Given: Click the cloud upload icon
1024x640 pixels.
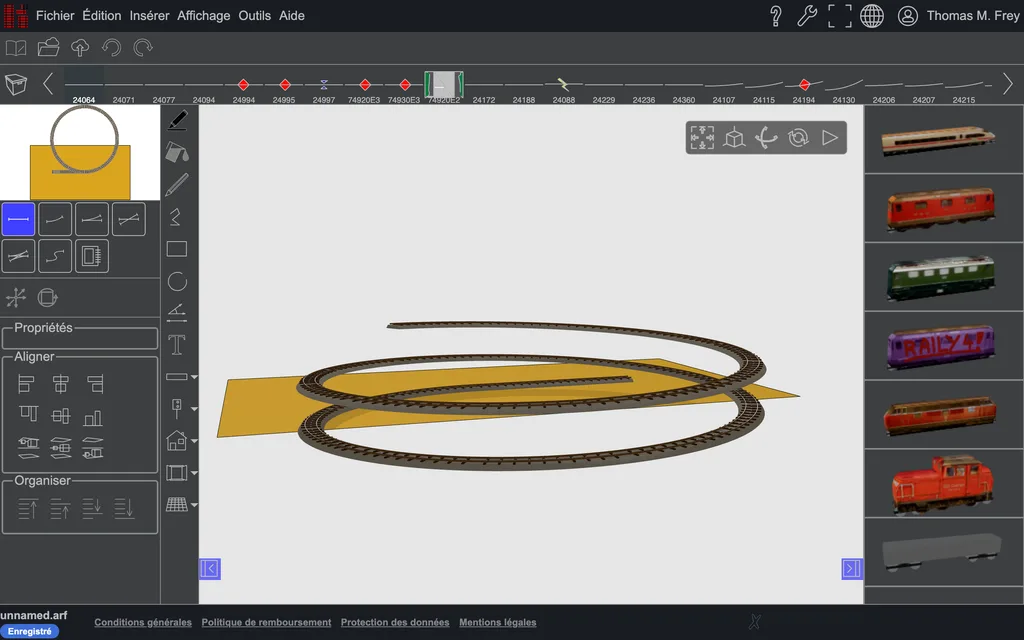Looking at the screenshot, I should [80, 48].
